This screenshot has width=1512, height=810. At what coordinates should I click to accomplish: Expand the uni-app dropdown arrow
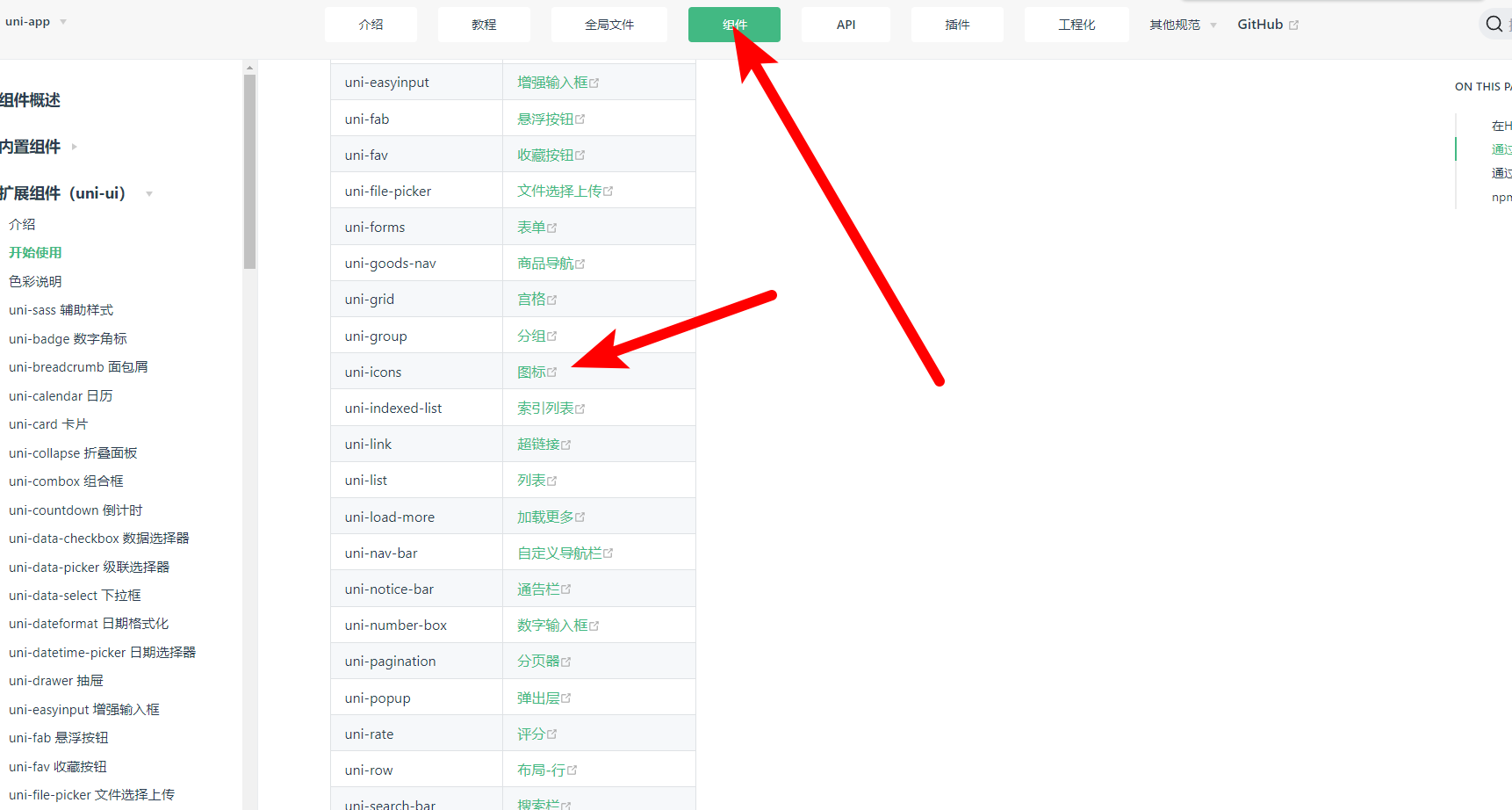pos(63,22)
